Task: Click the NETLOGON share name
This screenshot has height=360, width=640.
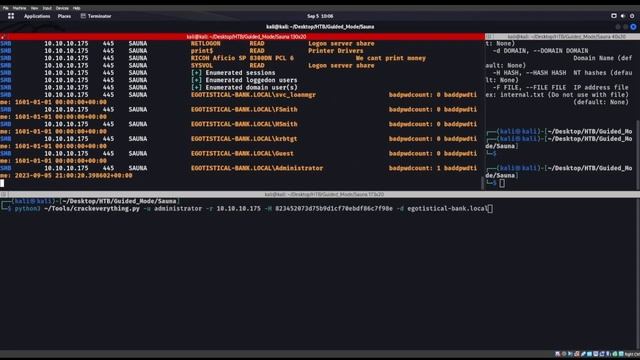Action: click(x=205, y=44)
